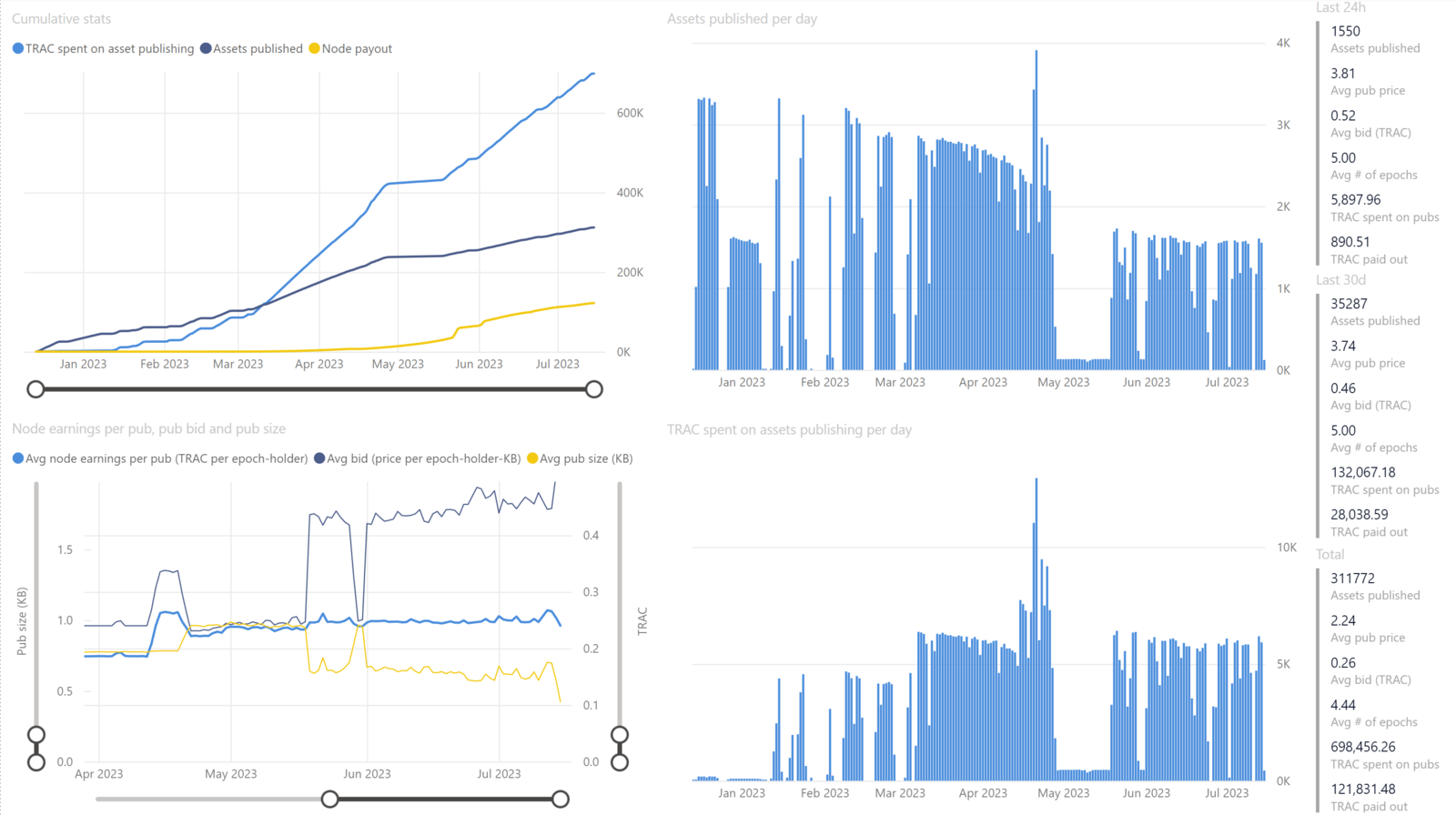Click 311772 total assets published value
Screen dimensions: 1456x815
[1352, 579]
